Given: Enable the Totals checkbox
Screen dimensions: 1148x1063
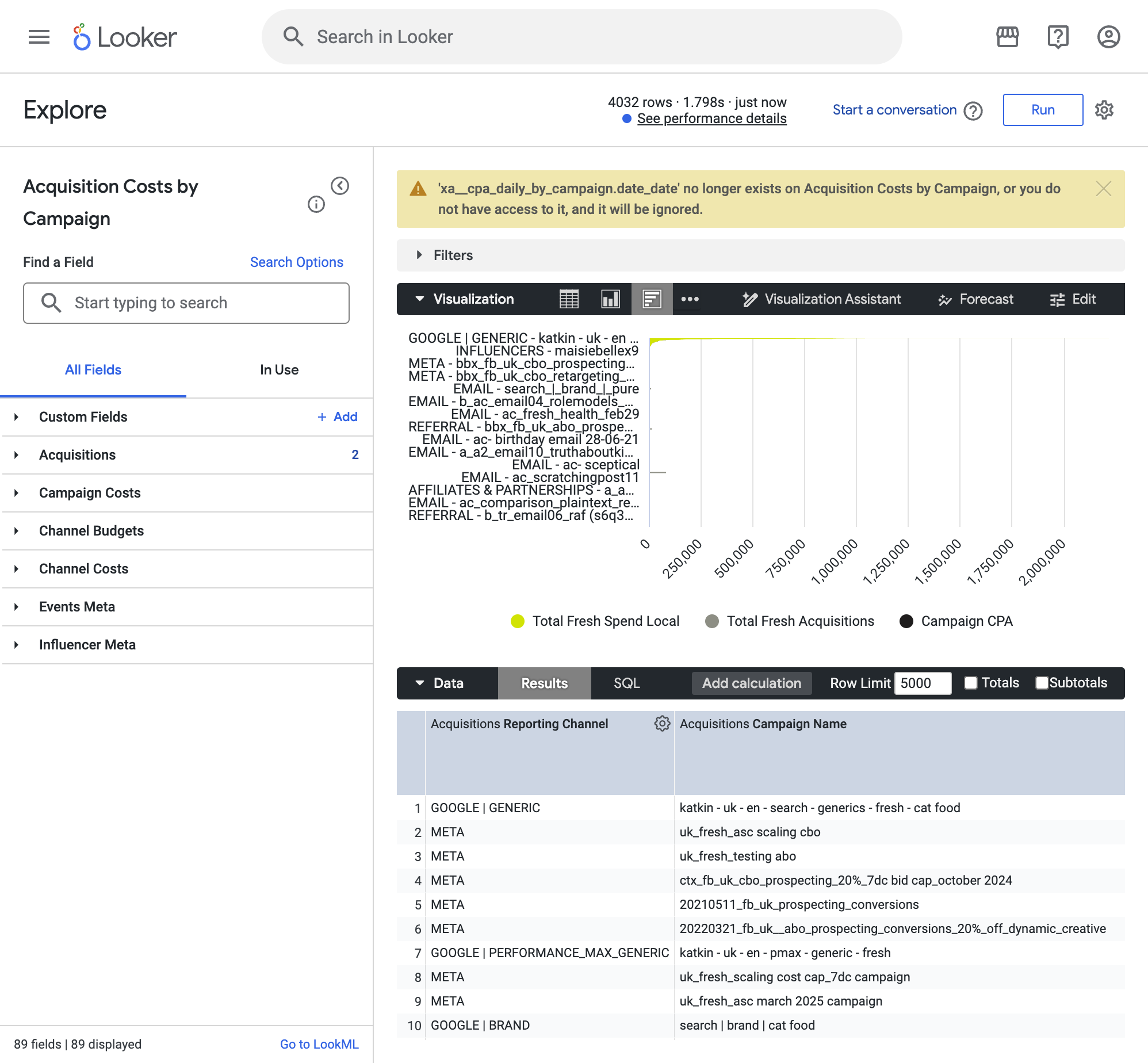Looking at the screenshot, I should pos(971,683).
